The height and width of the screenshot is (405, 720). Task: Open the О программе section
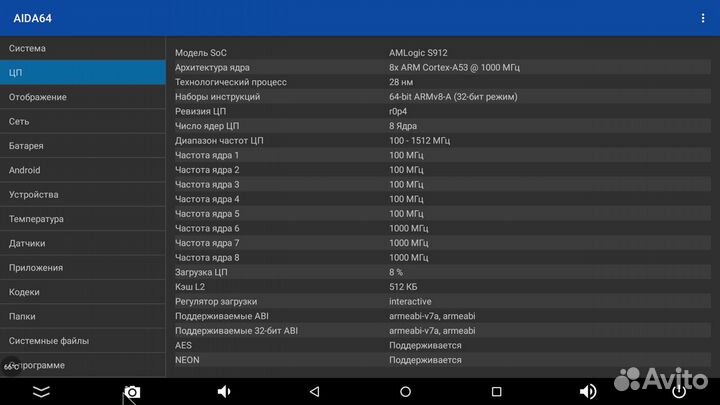coord(83,365)
